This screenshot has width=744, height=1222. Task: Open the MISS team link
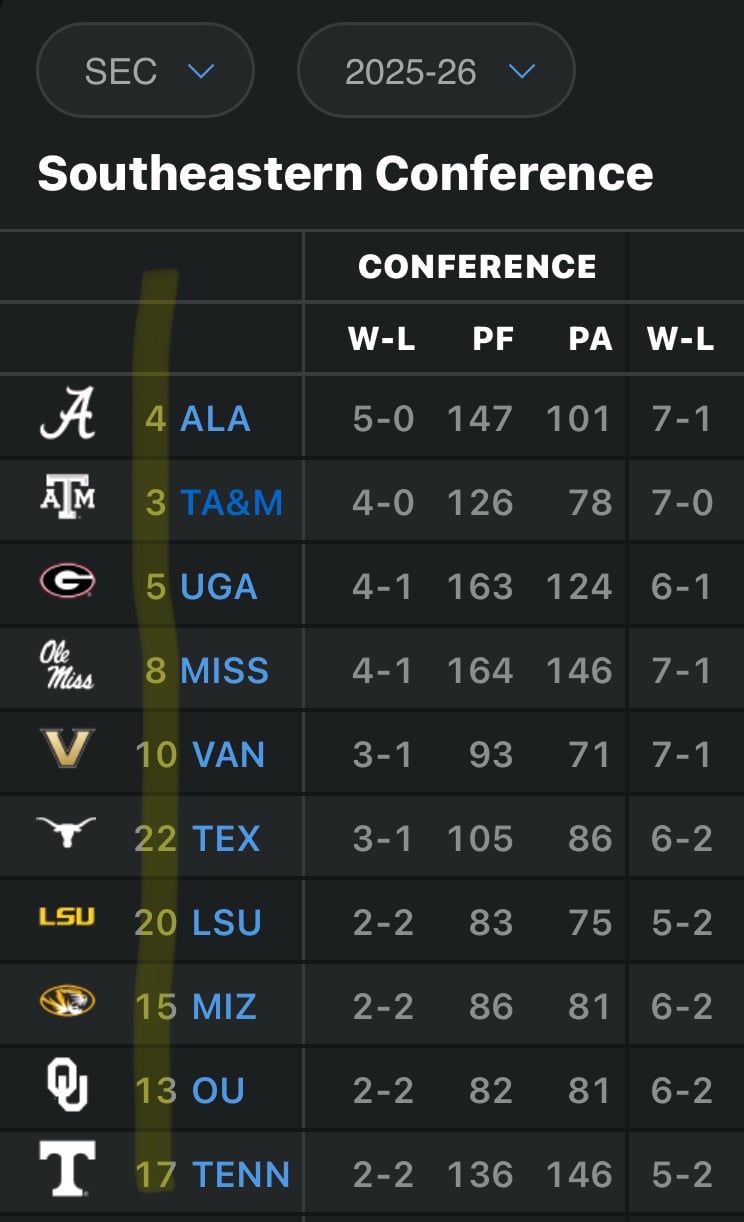(x=225, y=670)
